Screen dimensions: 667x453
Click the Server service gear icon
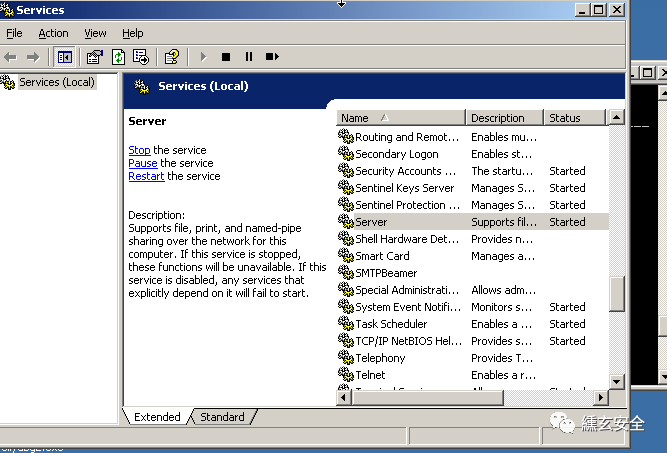coord(346,222)
